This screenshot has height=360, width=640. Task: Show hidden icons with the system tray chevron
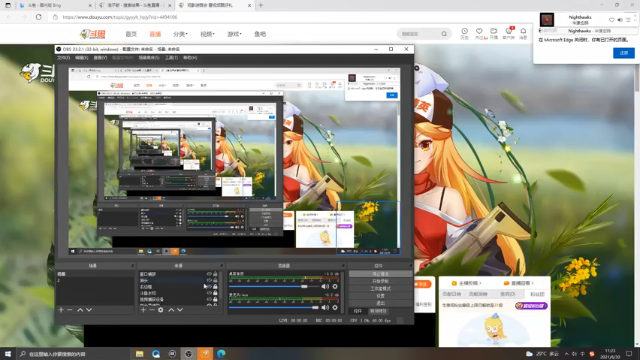(567, 353)
